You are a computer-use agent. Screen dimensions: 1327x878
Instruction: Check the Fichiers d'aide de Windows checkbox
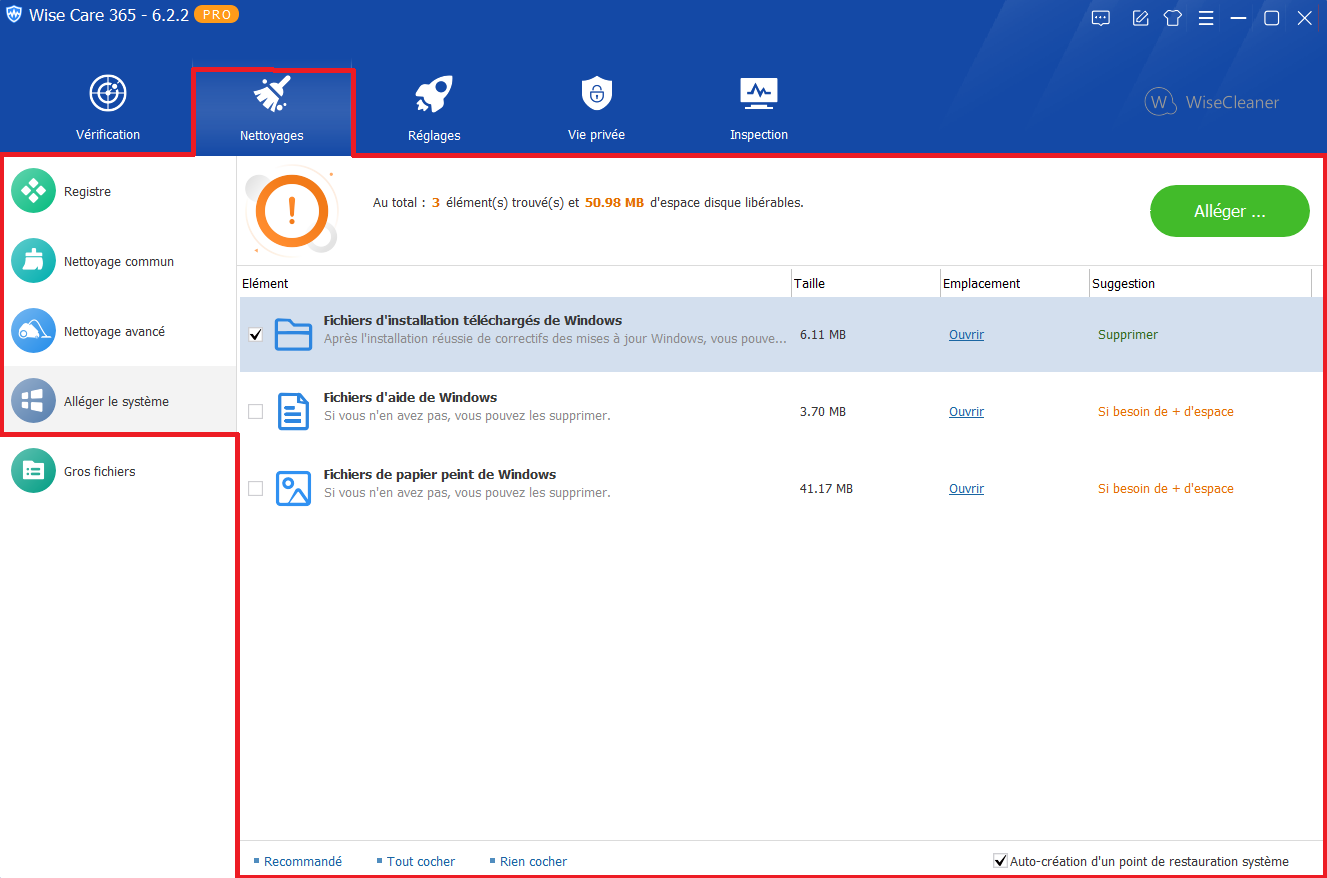(x=255, y=412)
